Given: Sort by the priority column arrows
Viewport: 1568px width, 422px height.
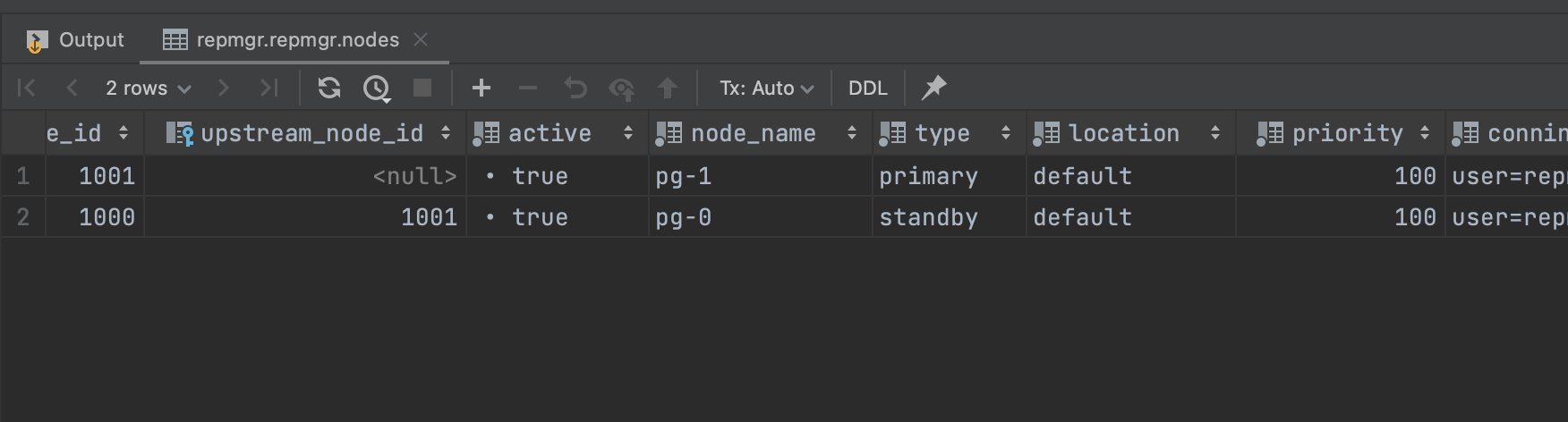Looking at the screenshot, I should [x=1424, y=133].
